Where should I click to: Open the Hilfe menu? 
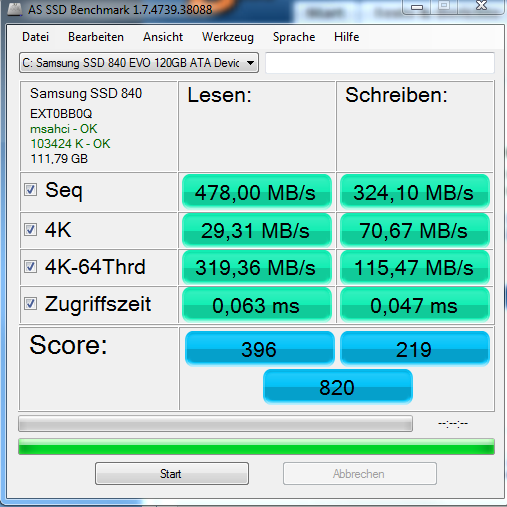(x=346, y=37)
